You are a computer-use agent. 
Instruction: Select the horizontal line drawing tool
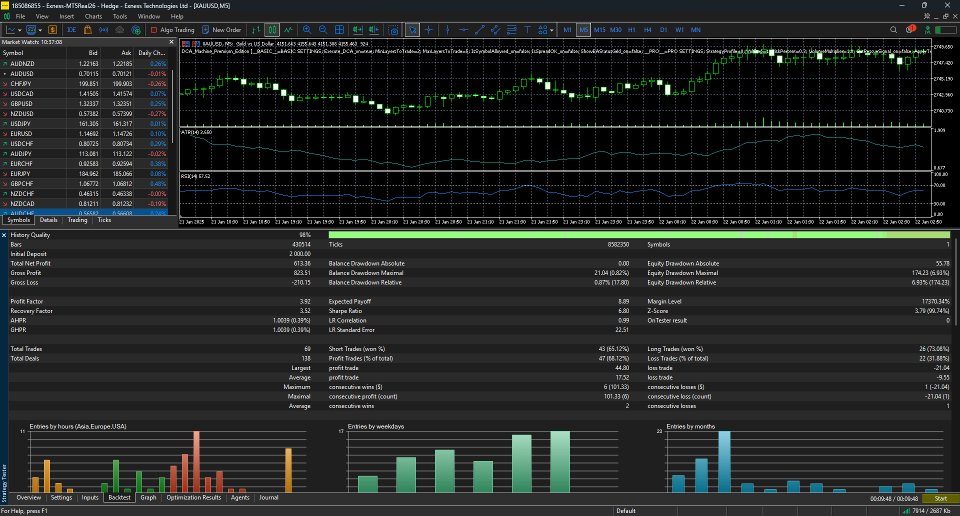coord(463,29)
